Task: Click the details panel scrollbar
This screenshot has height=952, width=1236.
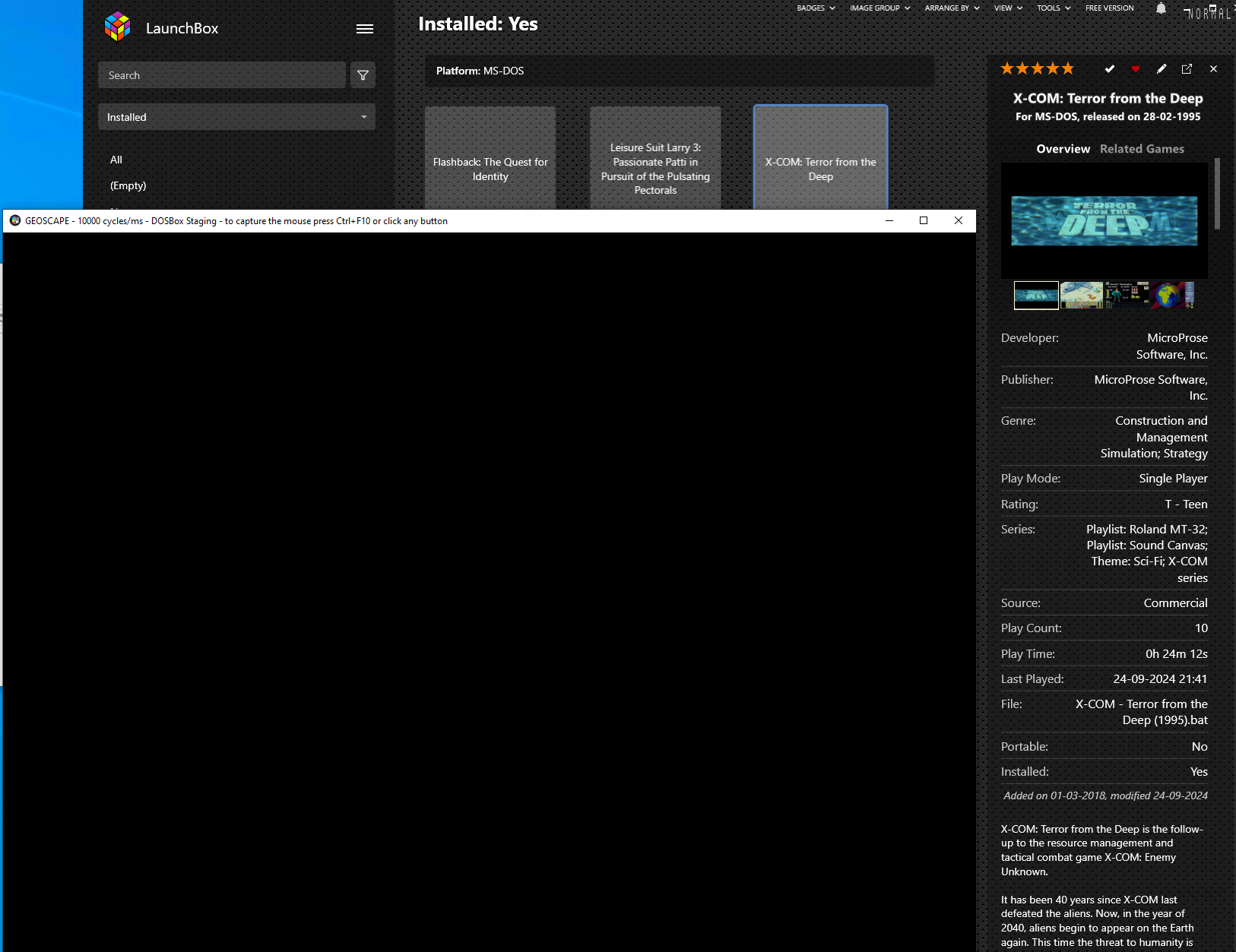Action: tap(1217, 193)
